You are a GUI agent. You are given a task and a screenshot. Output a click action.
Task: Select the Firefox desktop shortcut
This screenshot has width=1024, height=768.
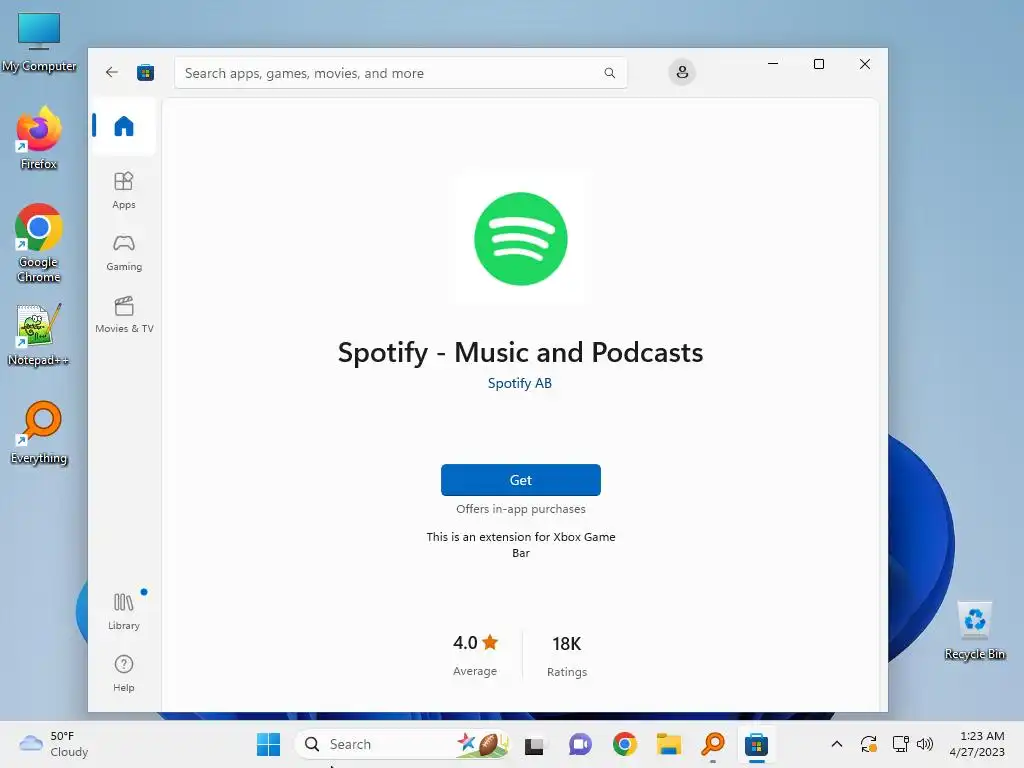tap(39, 139)
